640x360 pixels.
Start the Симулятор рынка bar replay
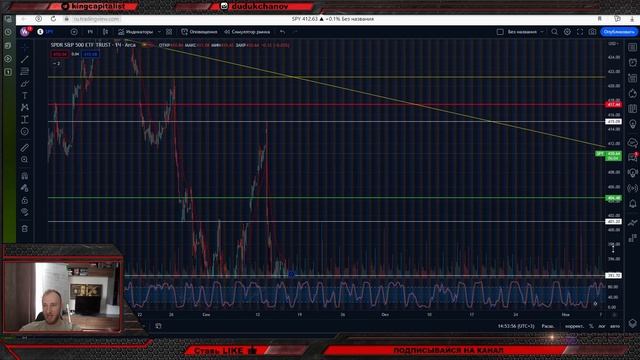coord(247,31)
